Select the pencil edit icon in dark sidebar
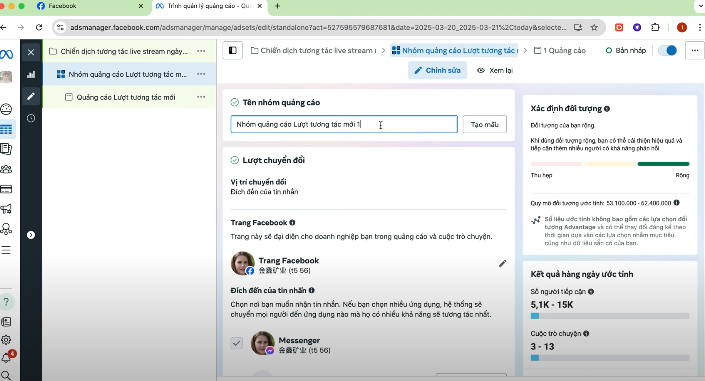Viewport: 705px width, 381px height. (x=31, y=96)
